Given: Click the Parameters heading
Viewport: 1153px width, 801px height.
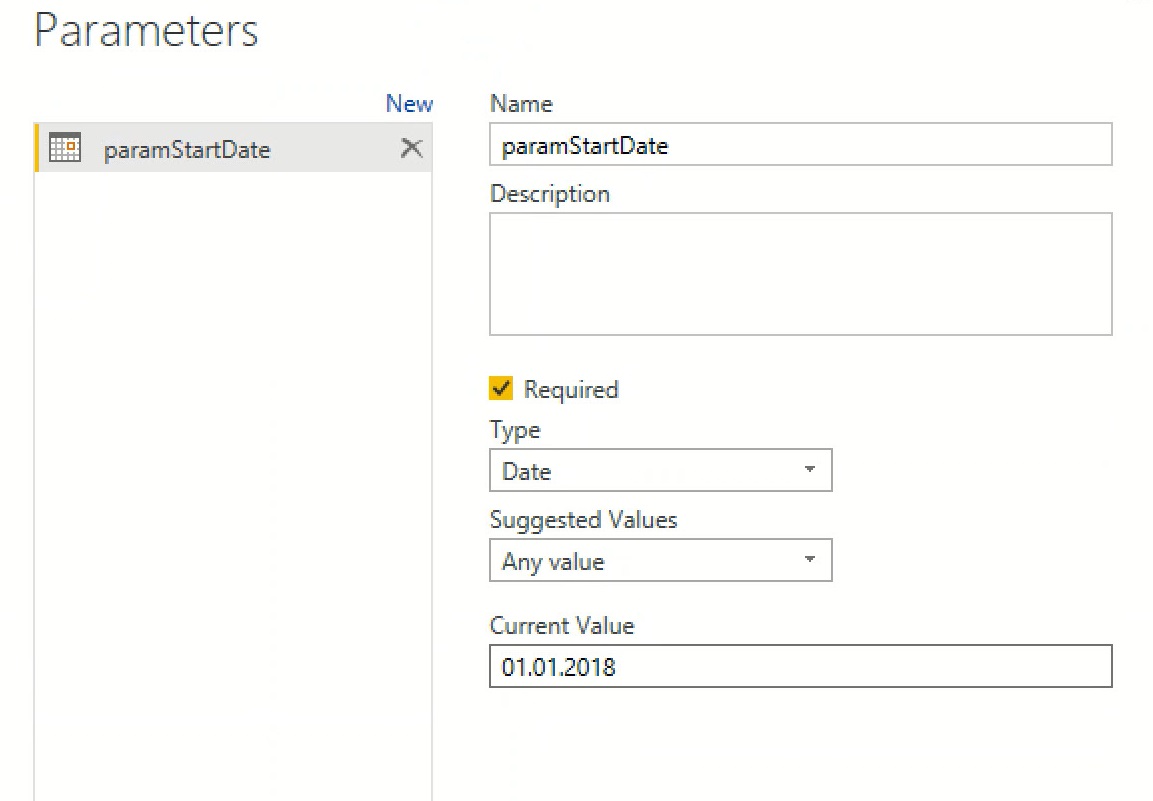Looking at the screenshot, I should click(145, 30).
